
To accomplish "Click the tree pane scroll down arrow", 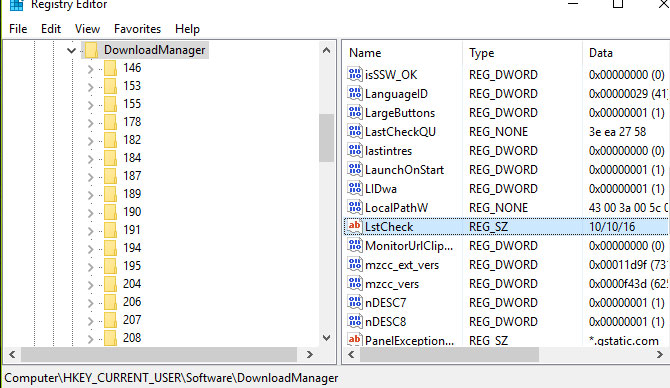I will click(326, 338).
